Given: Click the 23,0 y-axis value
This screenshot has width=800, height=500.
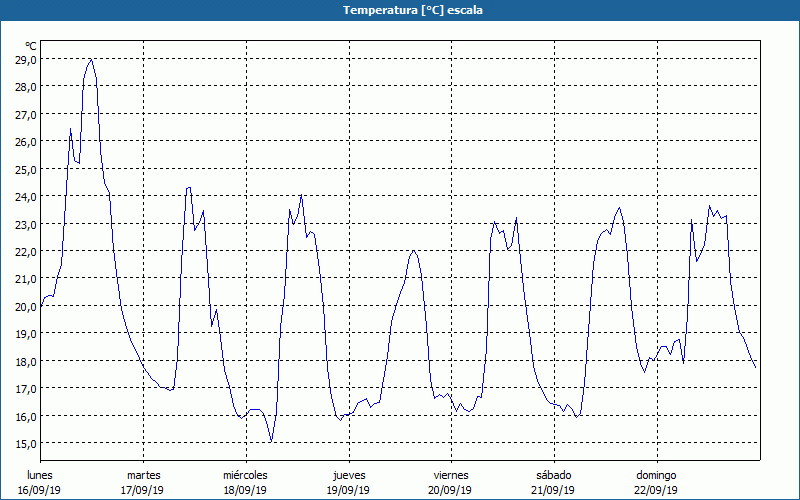Looking at the screenshot, I should (26, 224).
